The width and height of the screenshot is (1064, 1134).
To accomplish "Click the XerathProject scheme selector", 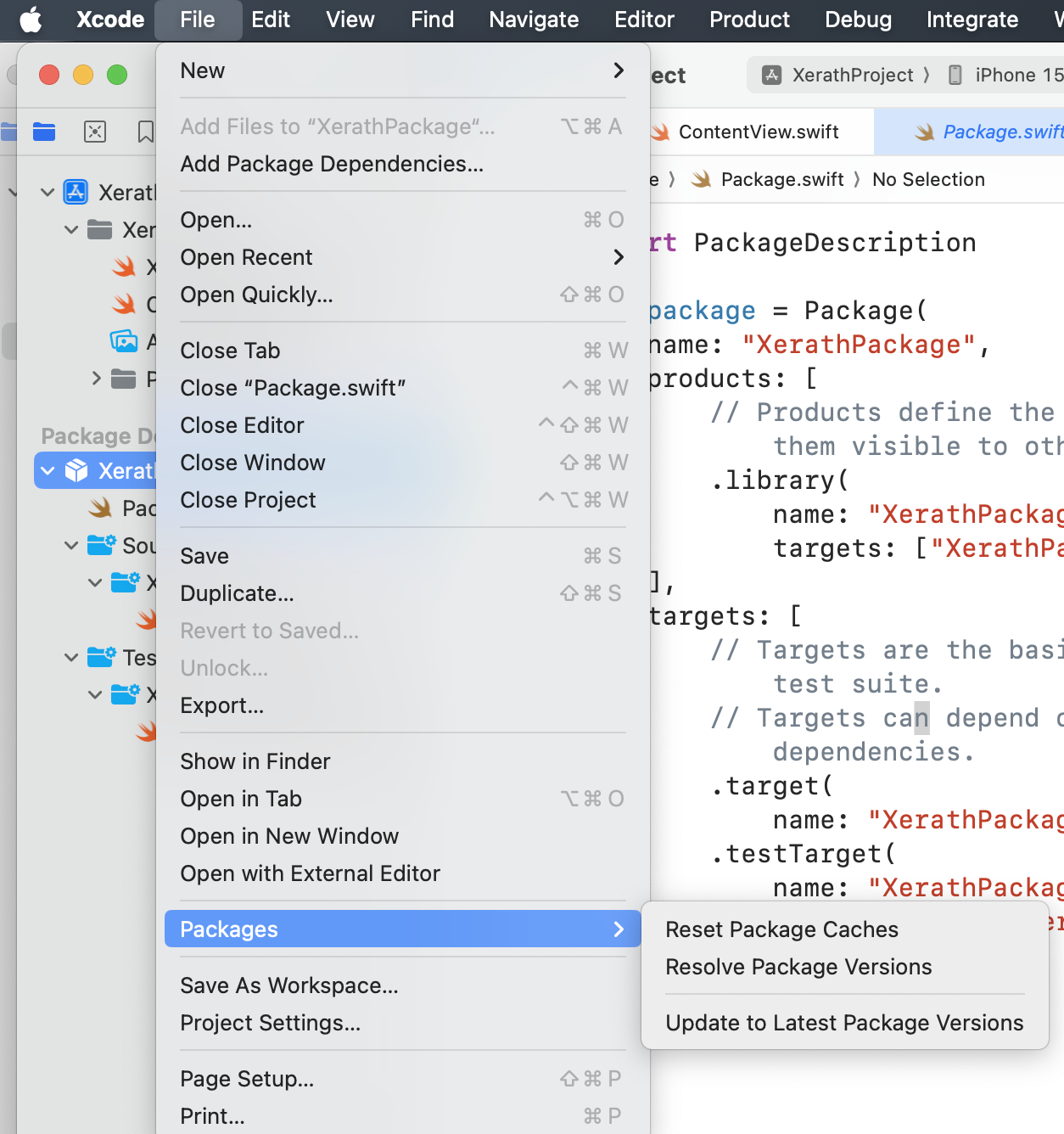I will 852,76.
